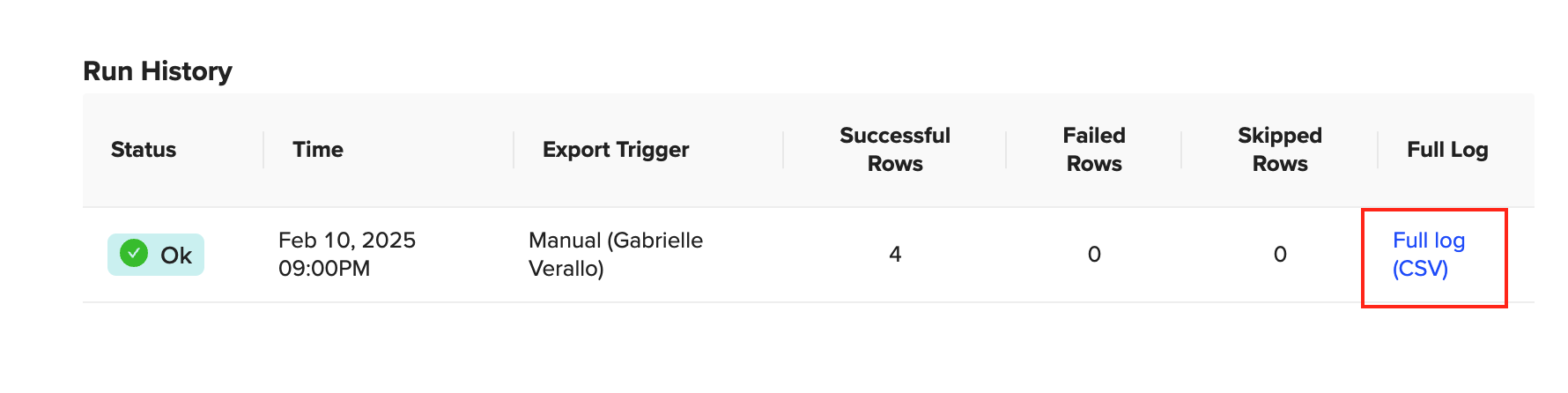The height and width of the screenshot is (393, 1568).
Task: Click the divider before Full Log header
Action: 1378,150
